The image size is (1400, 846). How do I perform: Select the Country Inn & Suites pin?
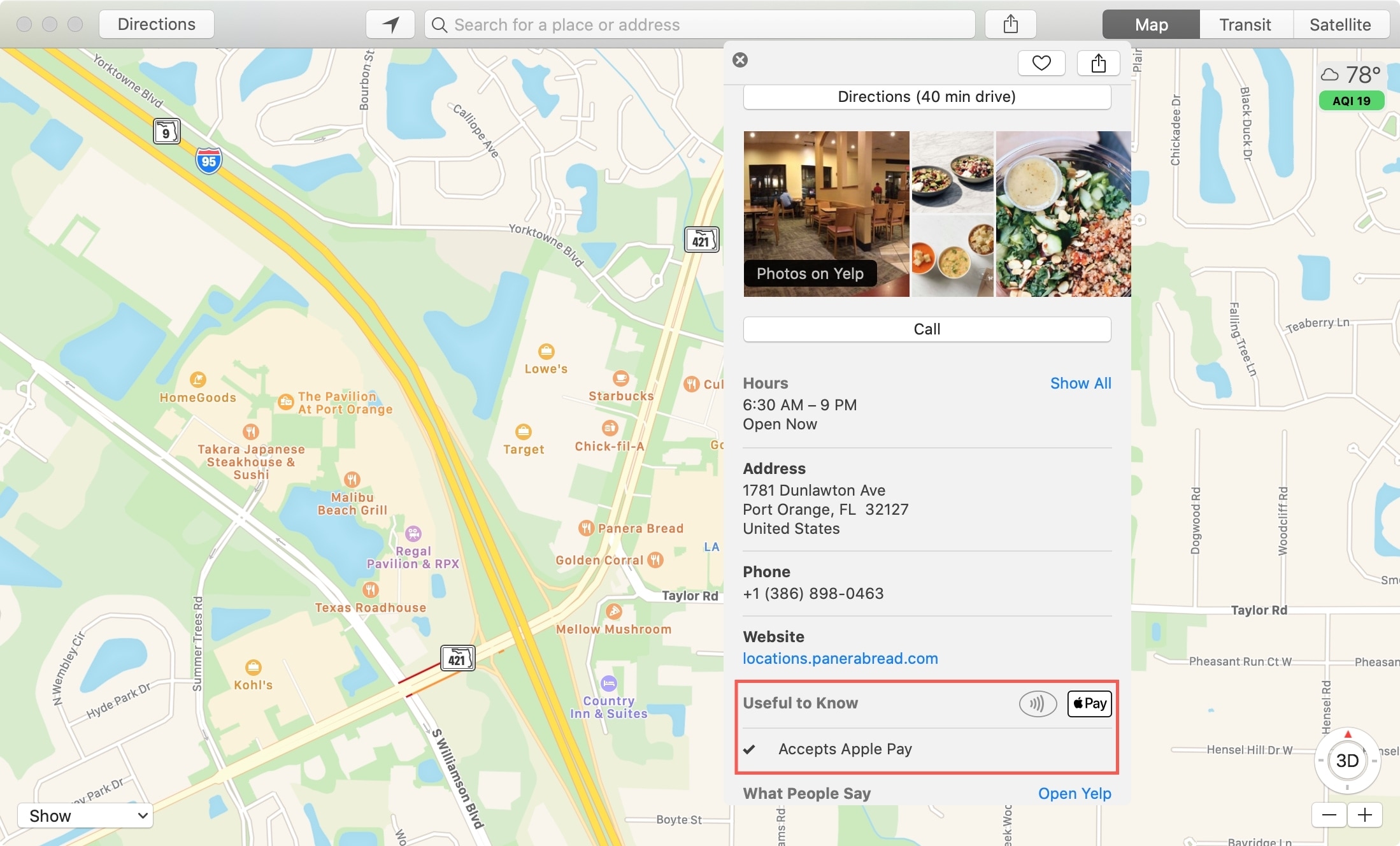click(609, 684)
